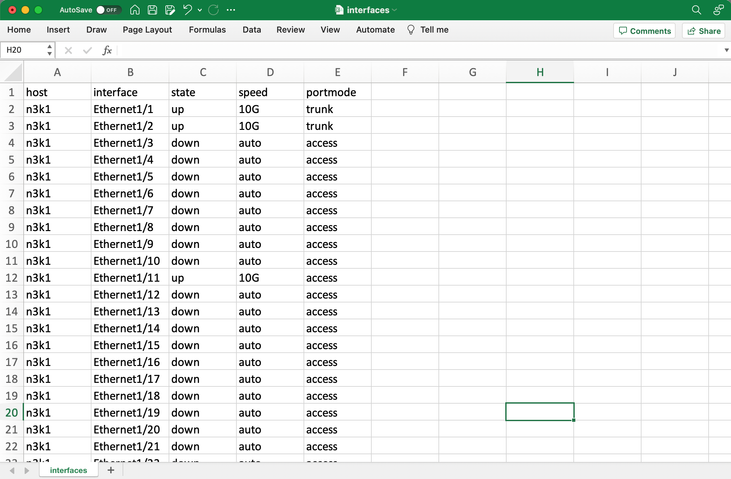Select the Ethernet1/11 cell
The height and width of the screenshot is (479, 731).
[130, 278]
